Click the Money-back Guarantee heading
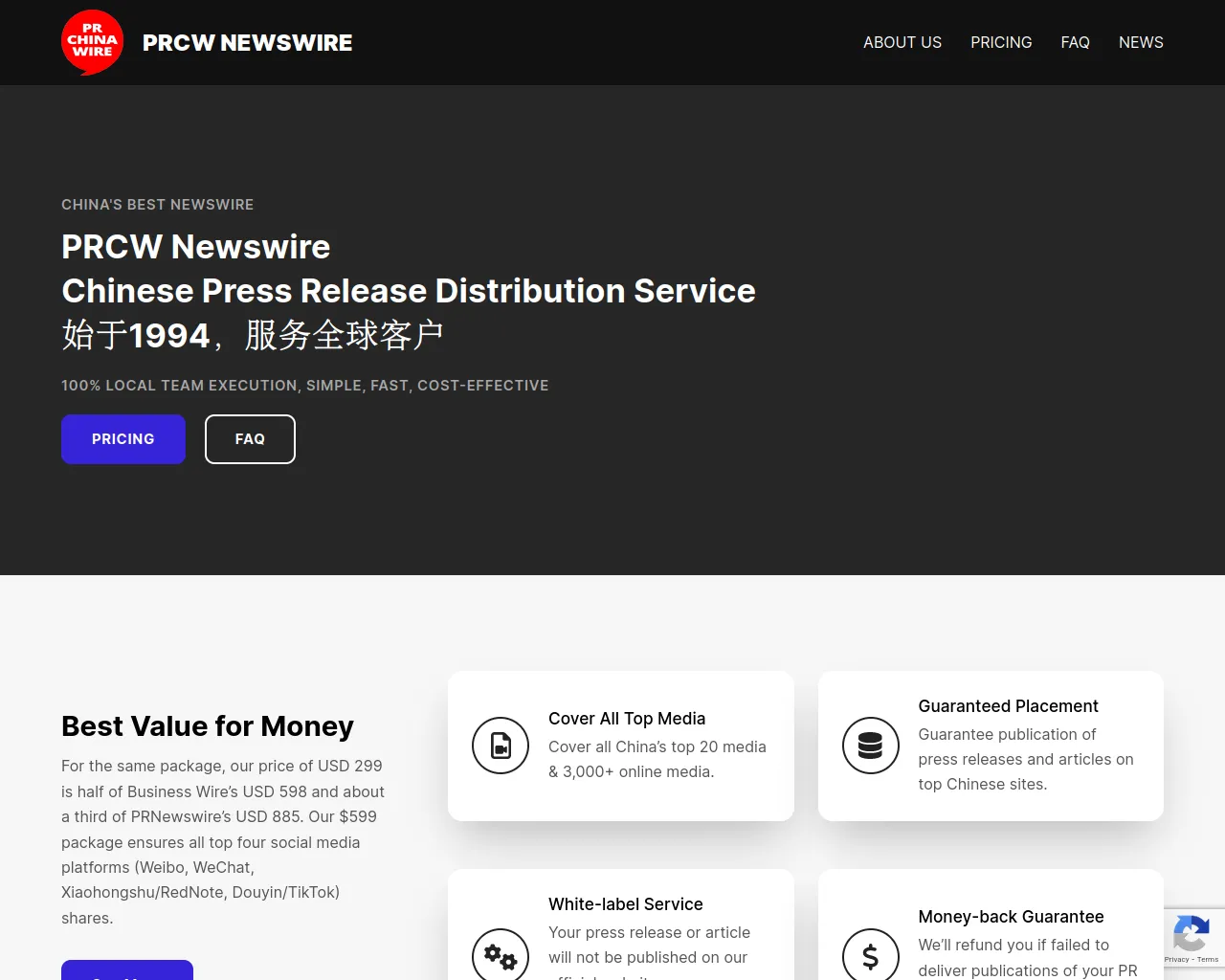Image resolution: width=1225 pixels, height=980 pixels. [x=1011, y=917]
